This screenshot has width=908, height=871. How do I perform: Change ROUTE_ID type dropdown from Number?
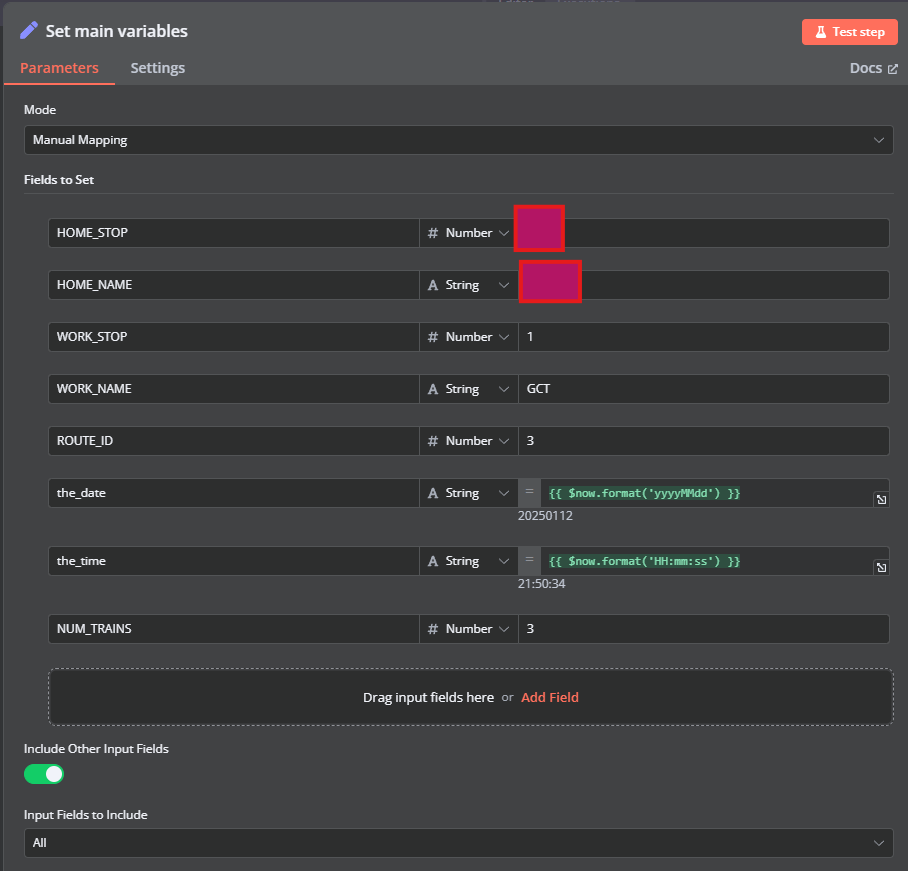pos(469,441)
